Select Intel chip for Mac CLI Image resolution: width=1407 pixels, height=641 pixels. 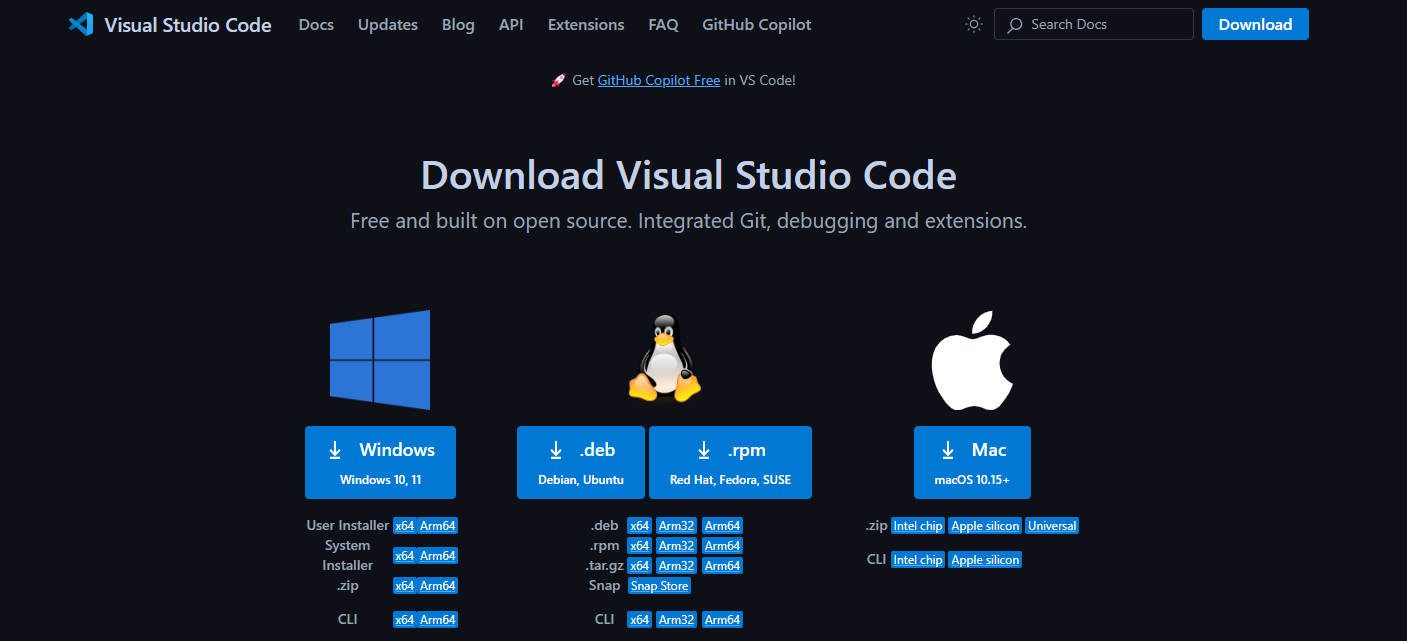[918, 560]
